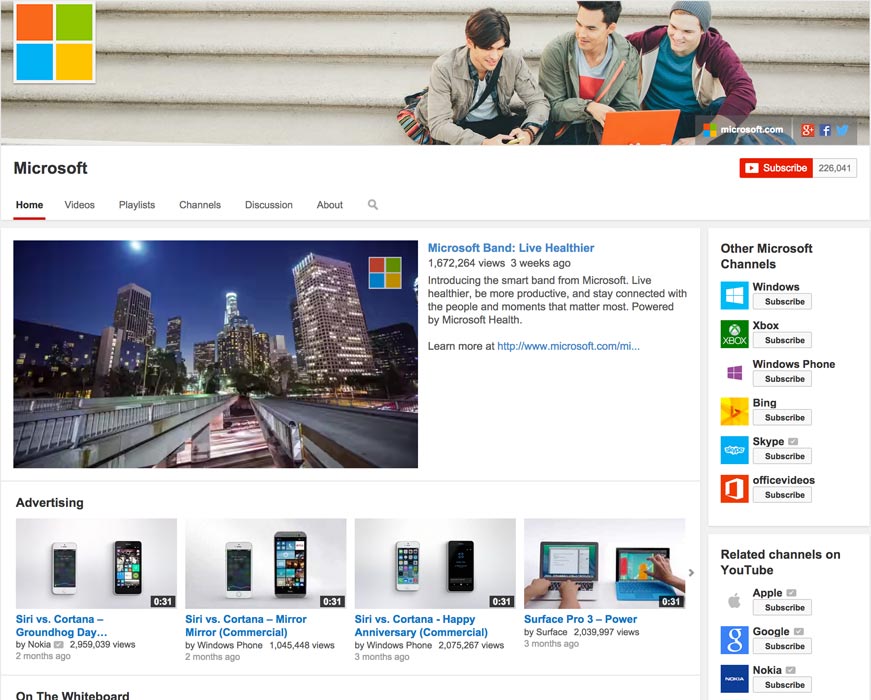Viewport: 871px width, 700px height.
Task: Subscribe to the officevideos channel
Action: point(782,494)
